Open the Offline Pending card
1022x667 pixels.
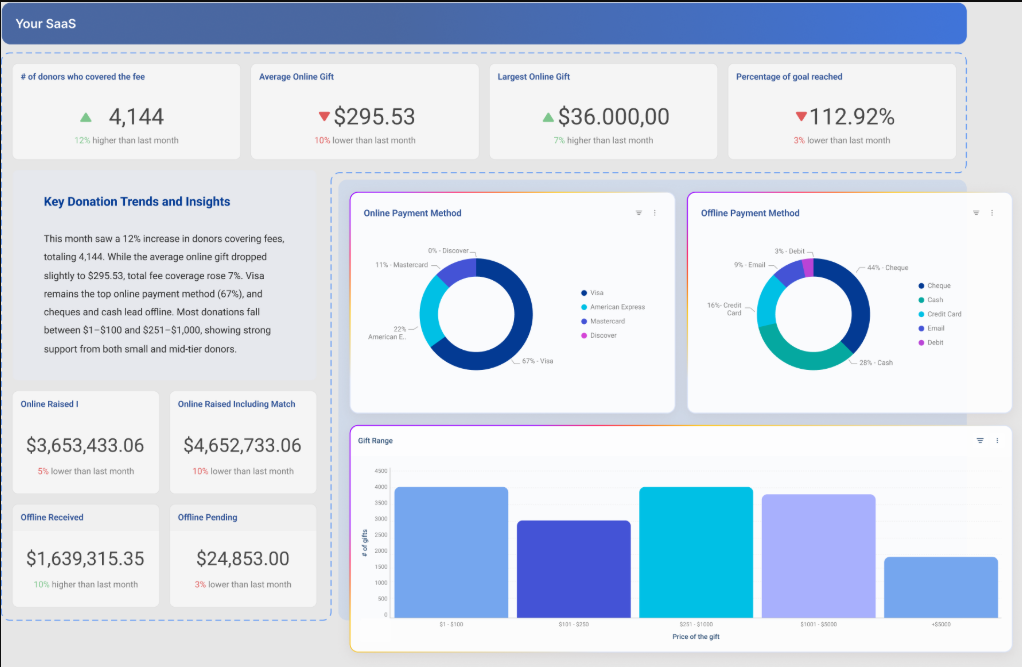(x=243, y=555)
